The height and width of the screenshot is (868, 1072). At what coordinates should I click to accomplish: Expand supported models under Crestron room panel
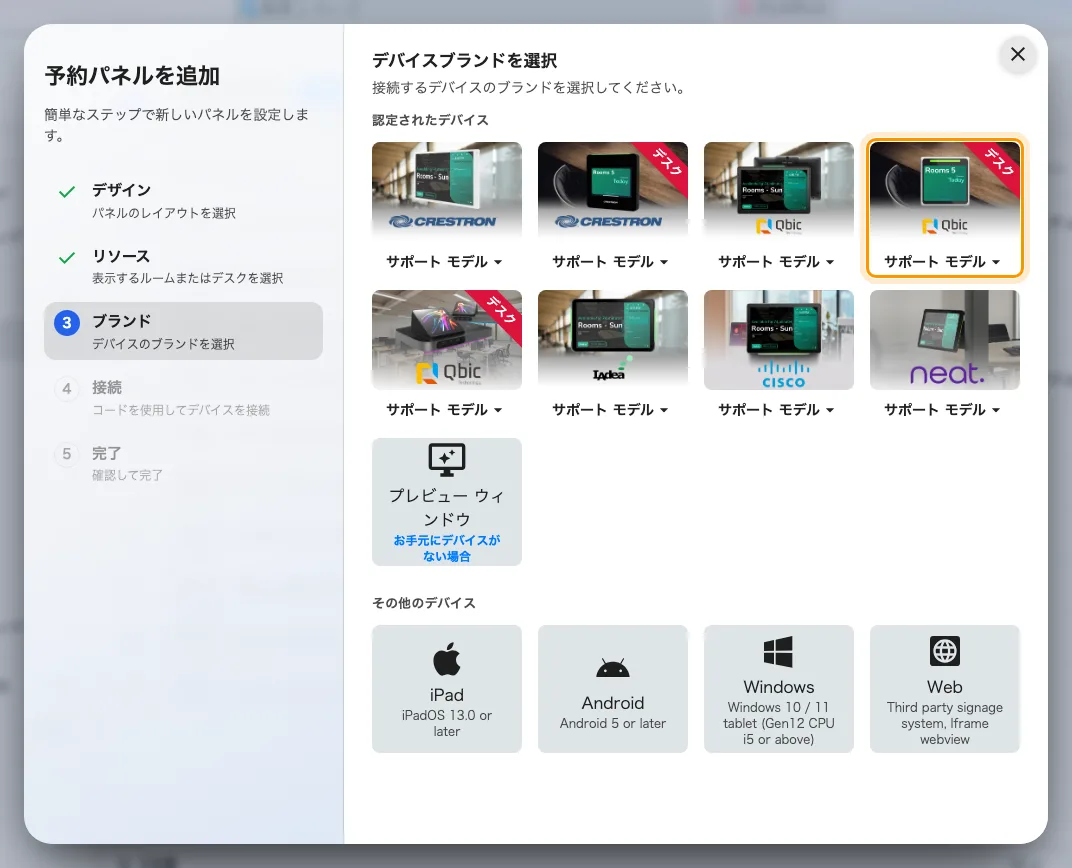tap(444, 262)
